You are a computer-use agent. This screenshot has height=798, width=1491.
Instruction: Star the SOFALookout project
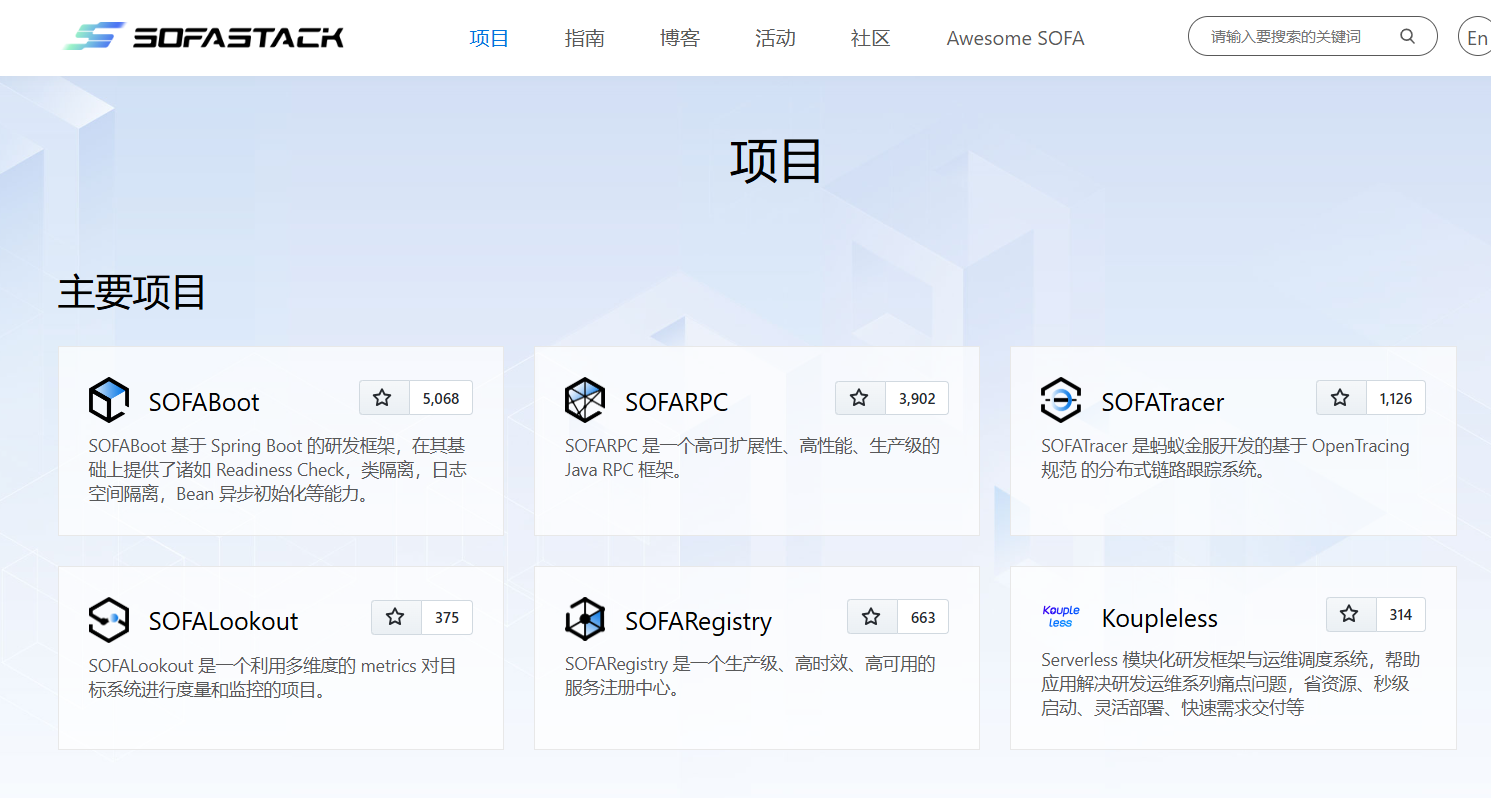coord(397,617)
